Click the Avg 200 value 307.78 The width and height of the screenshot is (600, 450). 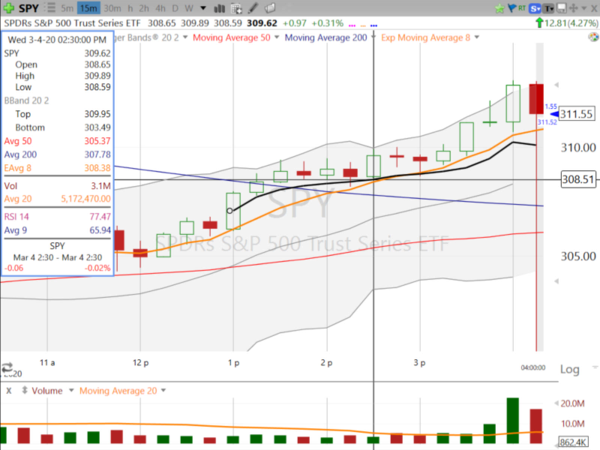coord(98,155)
